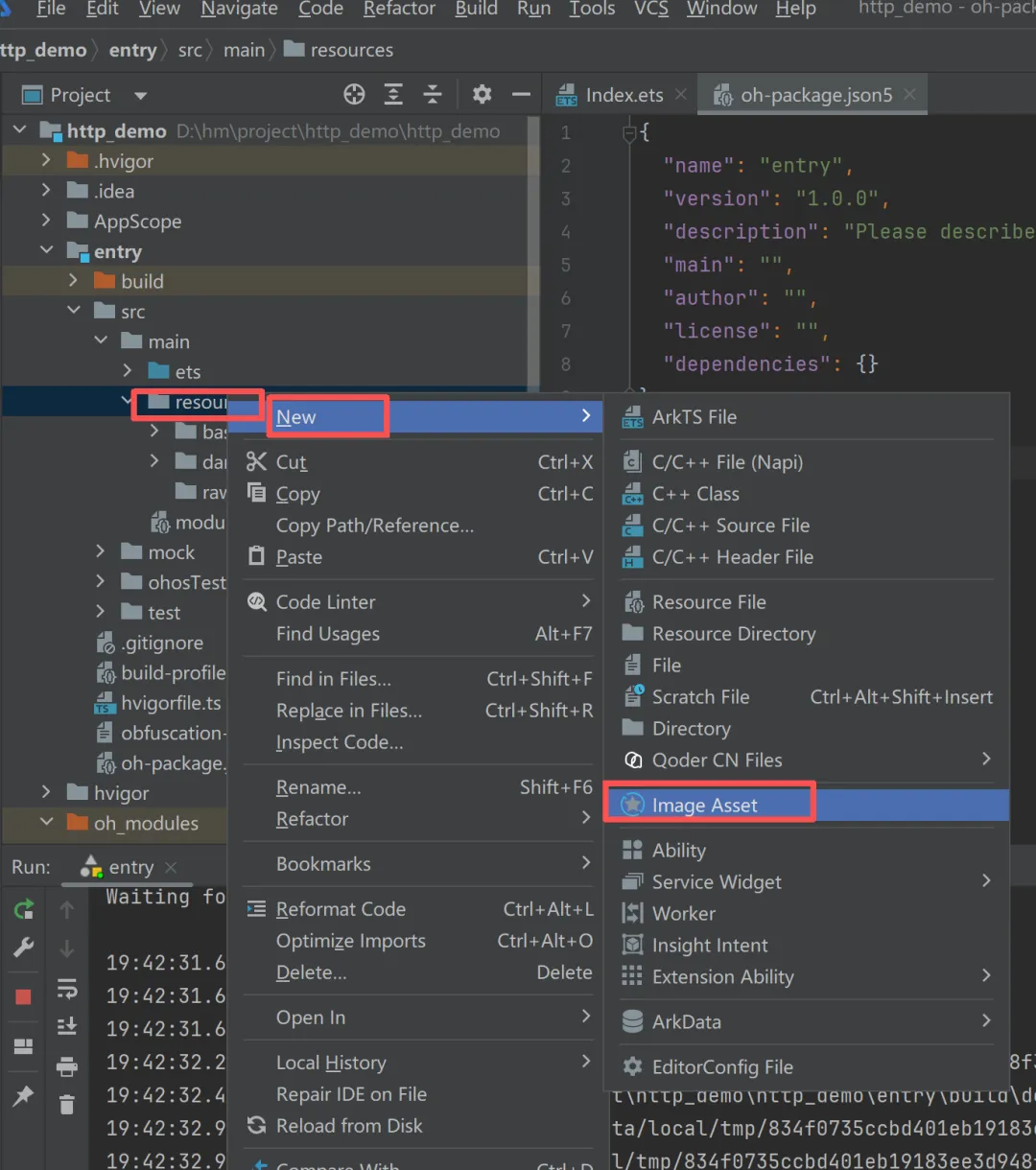The image size is (1036, 1170).
Task: Select hvigorfile.ts in the project tree
Action: coord(171,703)
